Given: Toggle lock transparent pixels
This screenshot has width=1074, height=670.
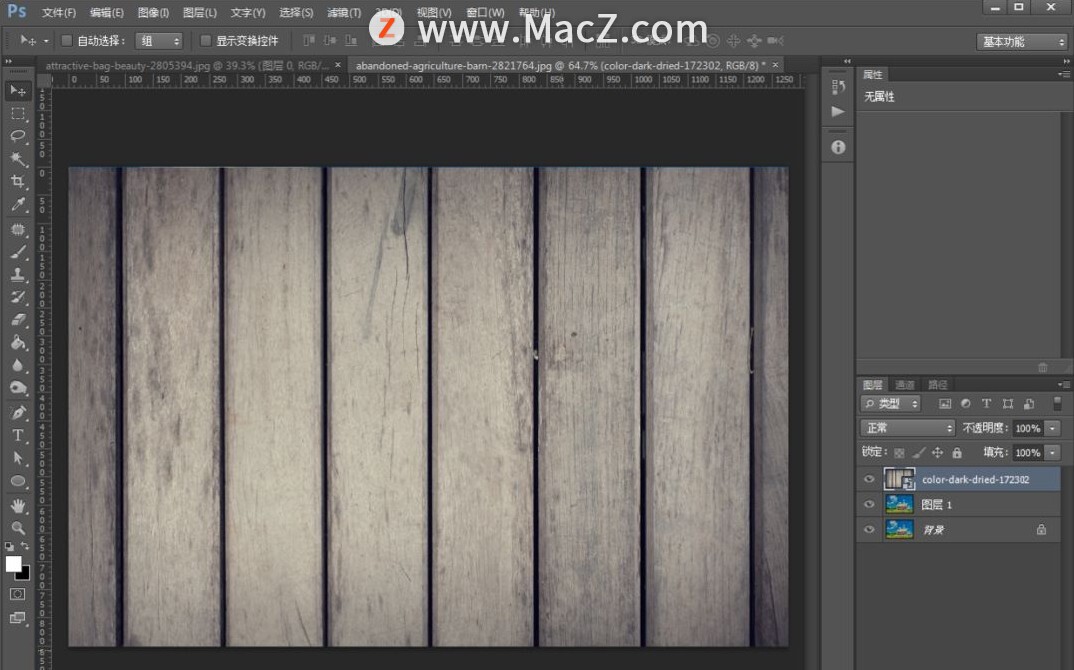Looking at the screenshot, I should pos(899,453).
